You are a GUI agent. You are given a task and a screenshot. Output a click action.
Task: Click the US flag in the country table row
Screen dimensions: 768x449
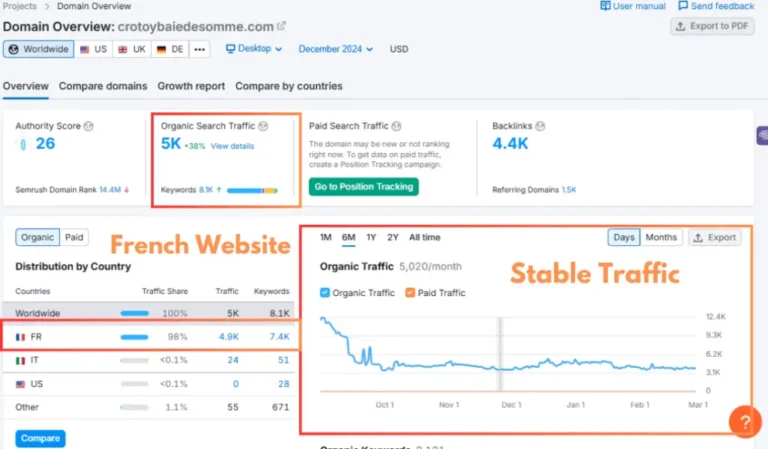(x=20, y=384)
